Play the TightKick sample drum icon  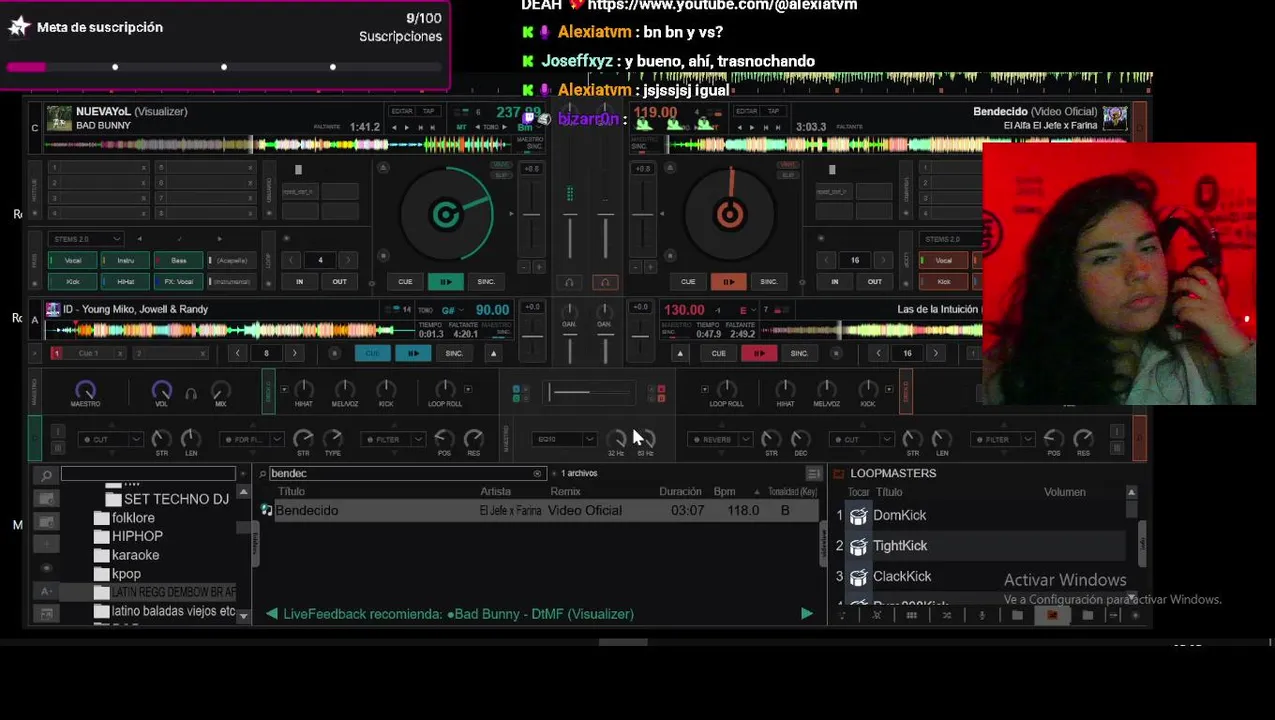tap(859, 546)
